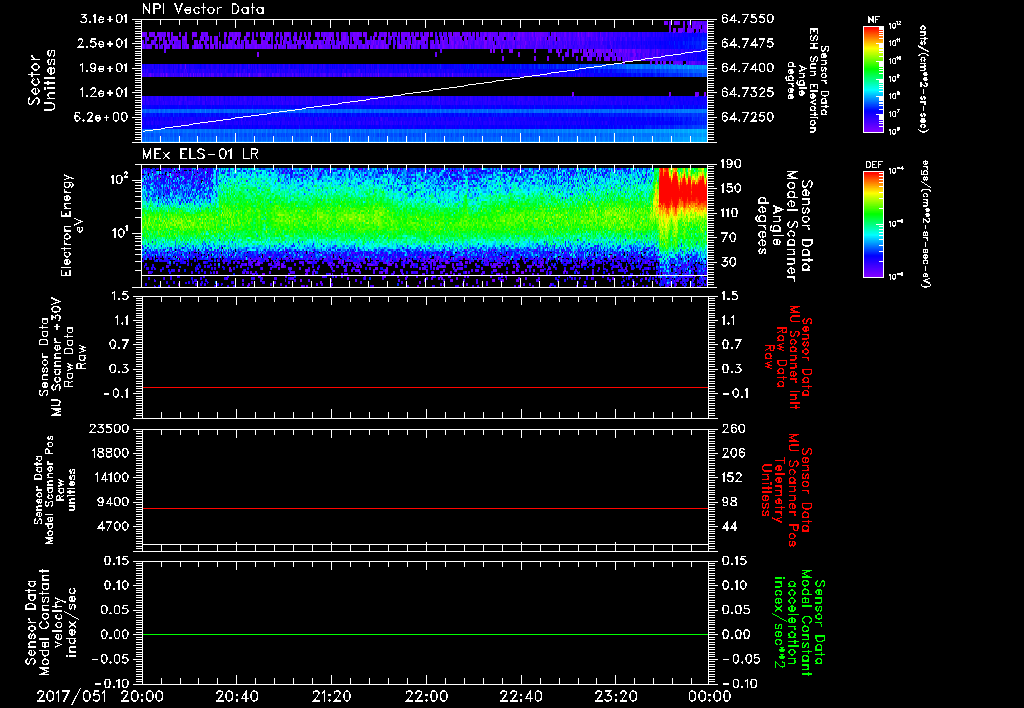Select the 23:20 time axis label
This screenshot has height=708, width=1024.
click(614, 697)
